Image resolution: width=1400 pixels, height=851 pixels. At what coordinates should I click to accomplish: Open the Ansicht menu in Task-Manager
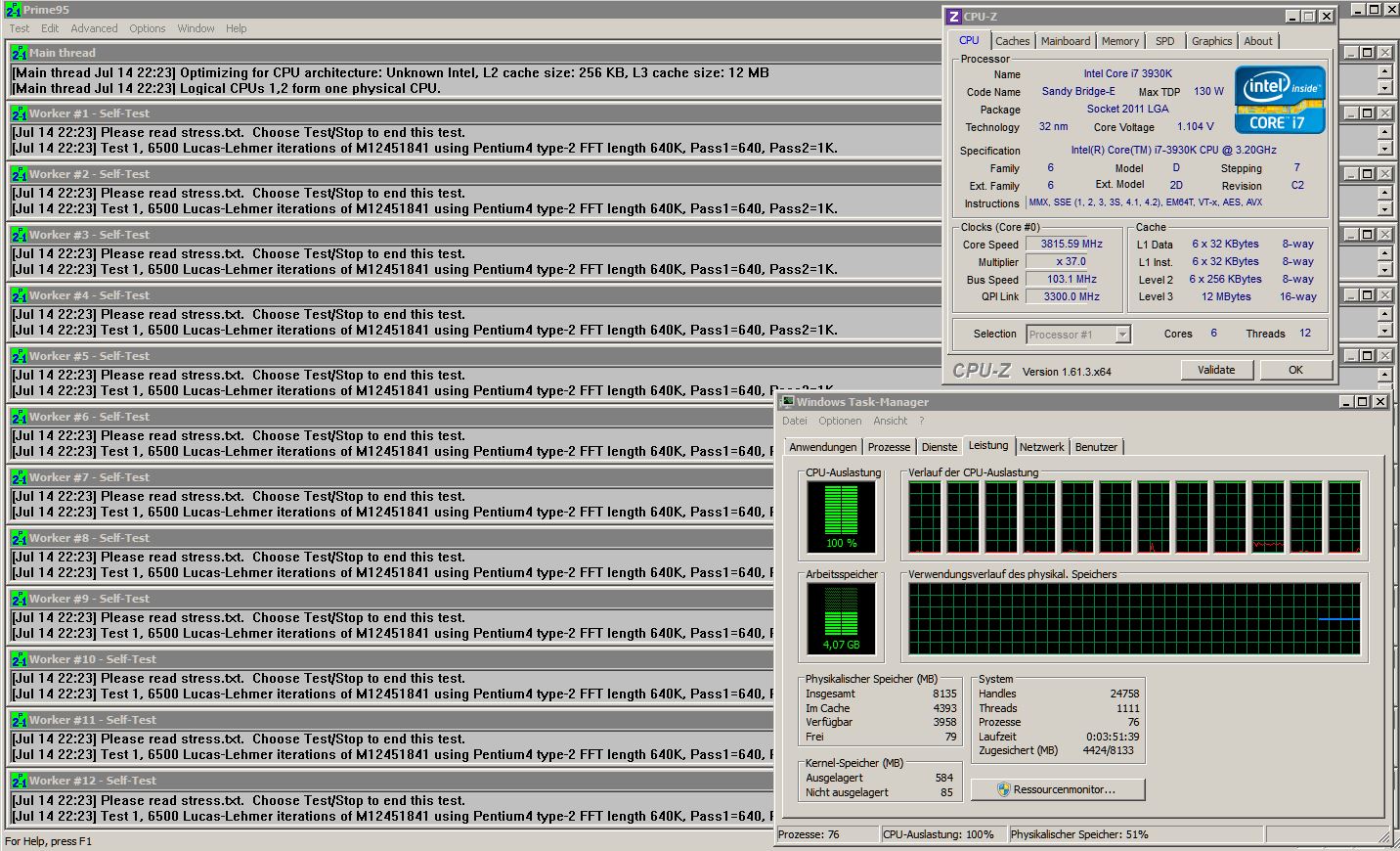890,421
